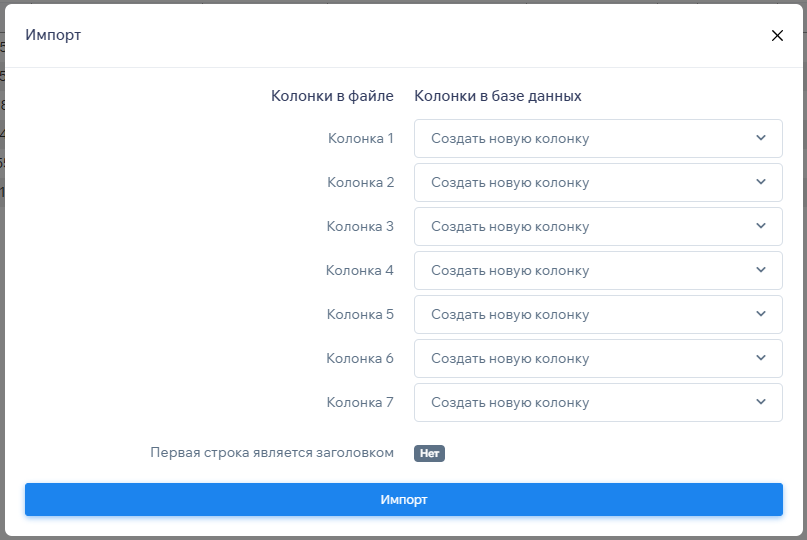Click the Колонка 2 label text
The image size is (807, 540).
360,182
